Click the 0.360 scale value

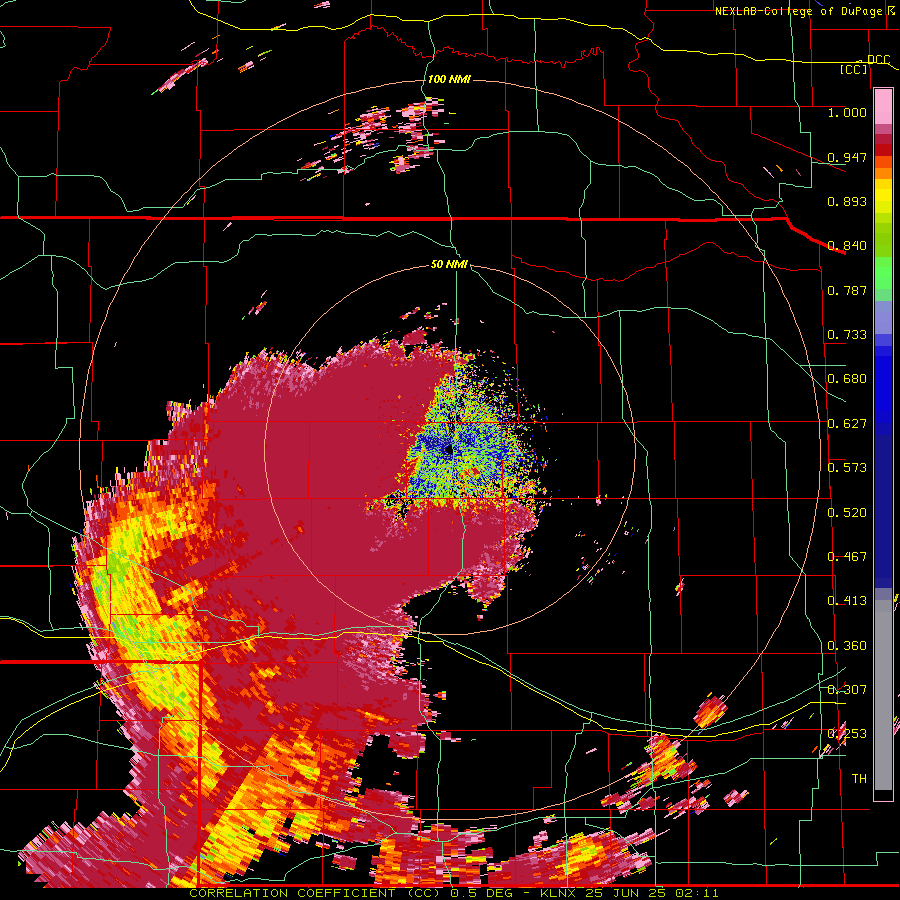(x=847, y=646)
